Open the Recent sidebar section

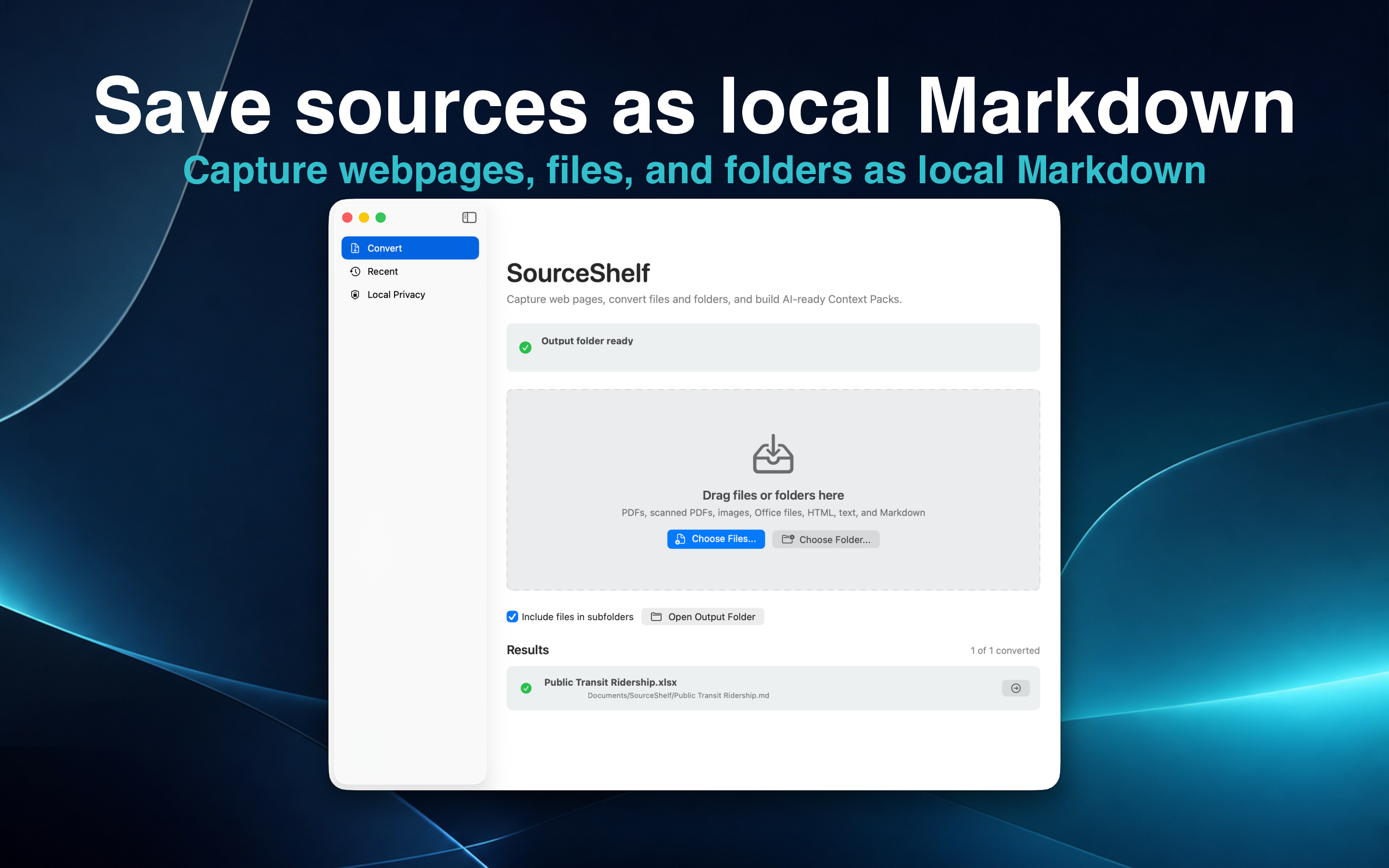pyautogui.click(x=410, y=271)
